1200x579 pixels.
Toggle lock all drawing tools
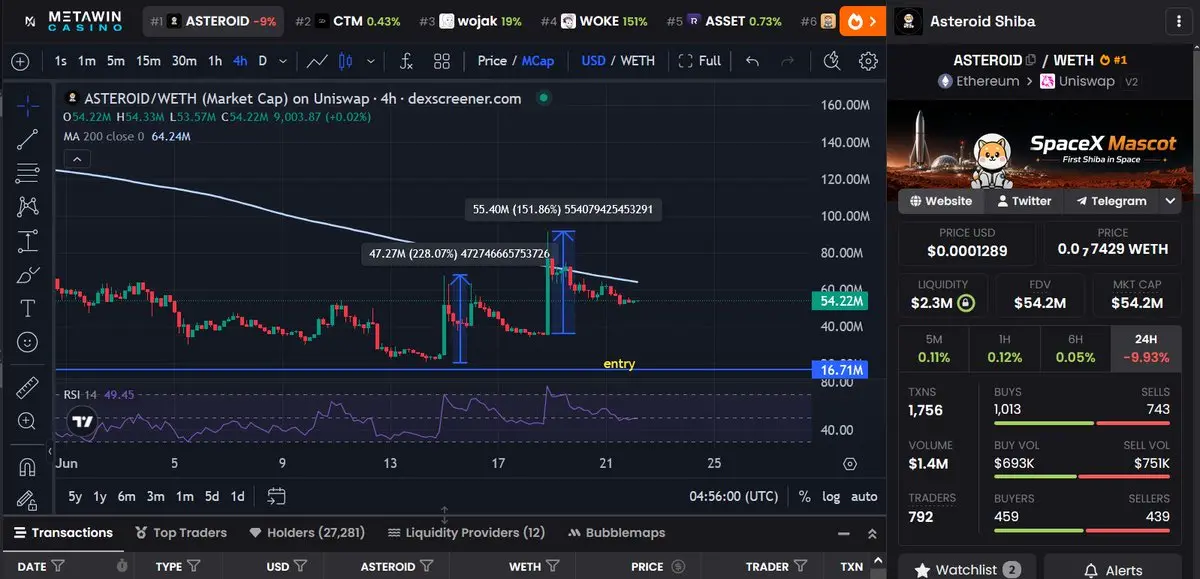[28, 498]
